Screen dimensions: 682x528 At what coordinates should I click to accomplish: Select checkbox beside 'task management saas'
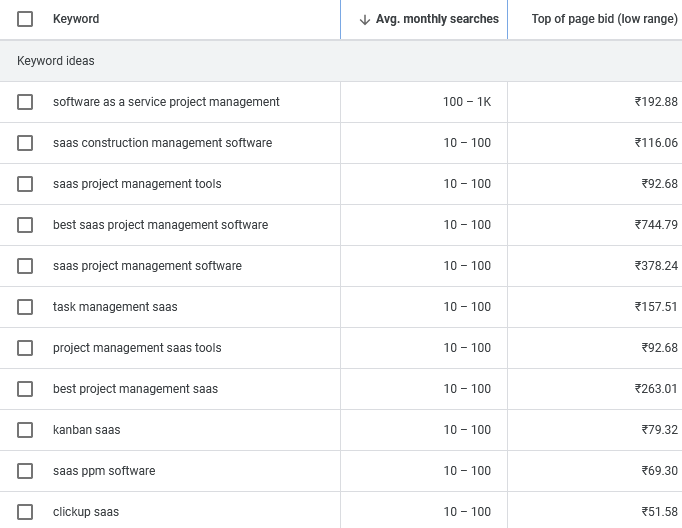coord(25,307)
